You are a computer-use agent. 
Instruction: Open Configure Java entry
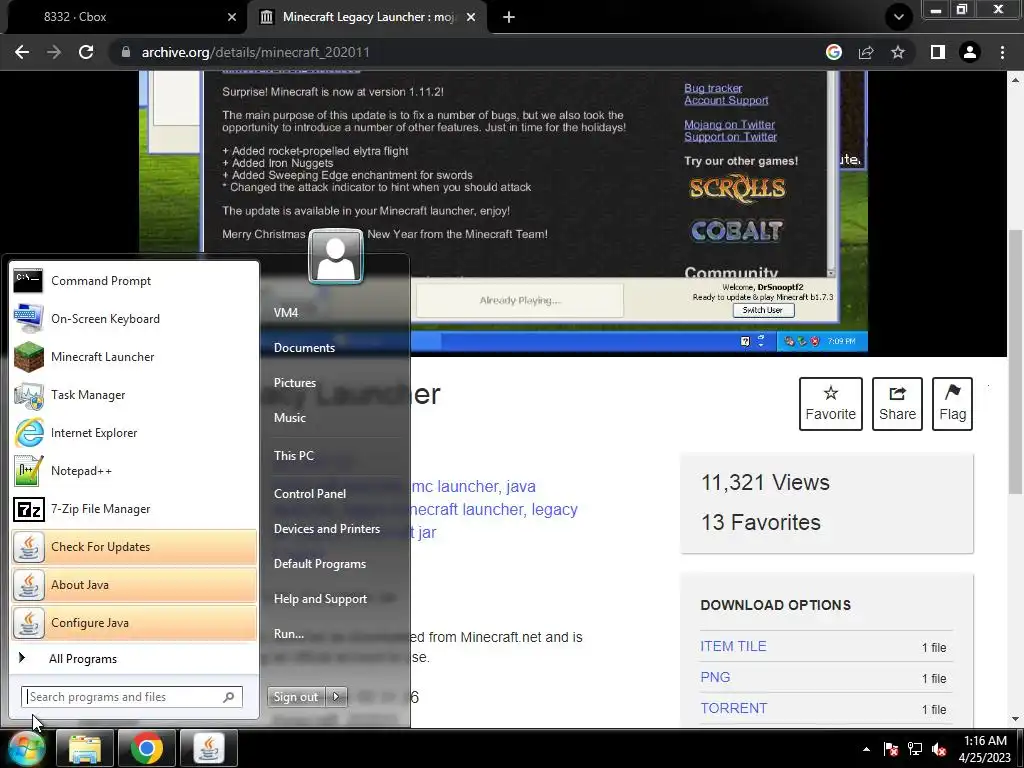click(134, 622)
